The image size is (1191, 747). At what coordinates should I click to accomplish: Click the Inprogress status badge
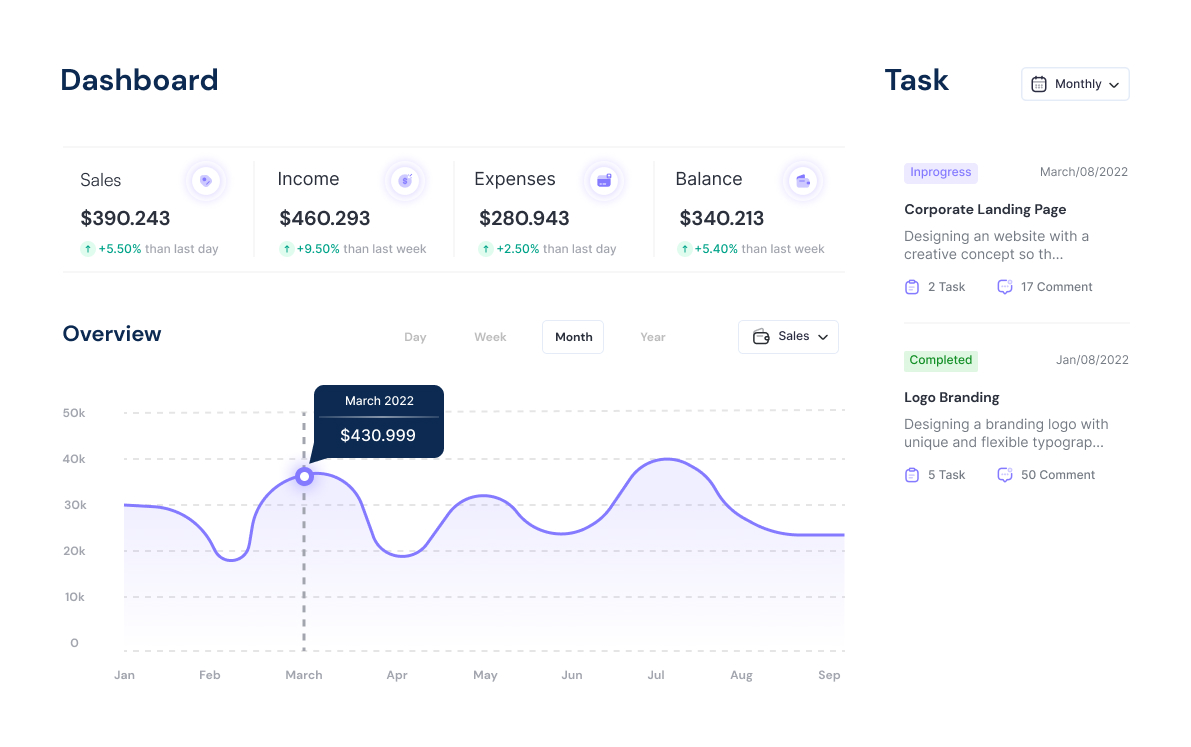pos(940,172)
